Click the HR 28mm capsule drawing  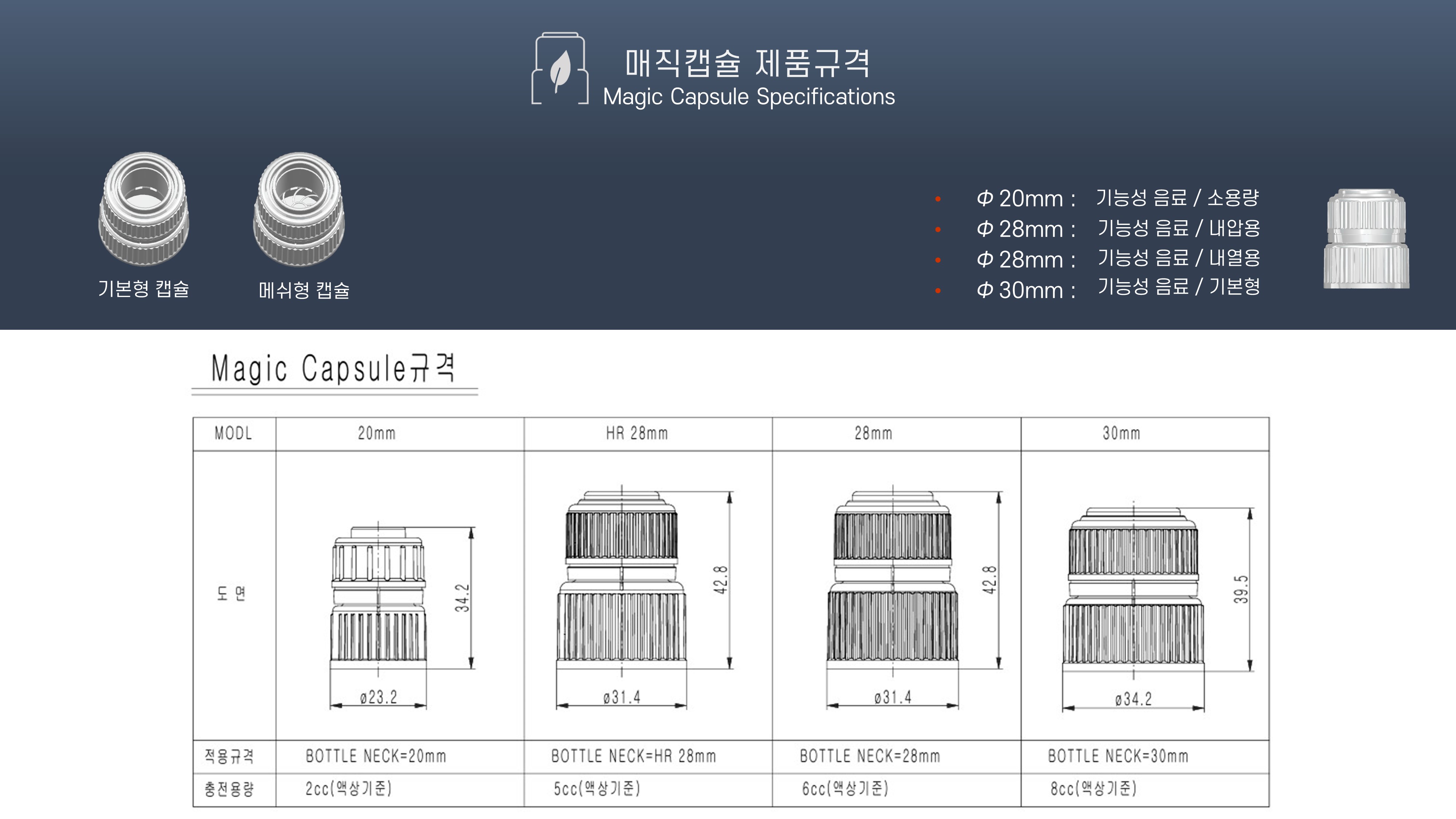(x=621, y=579)
